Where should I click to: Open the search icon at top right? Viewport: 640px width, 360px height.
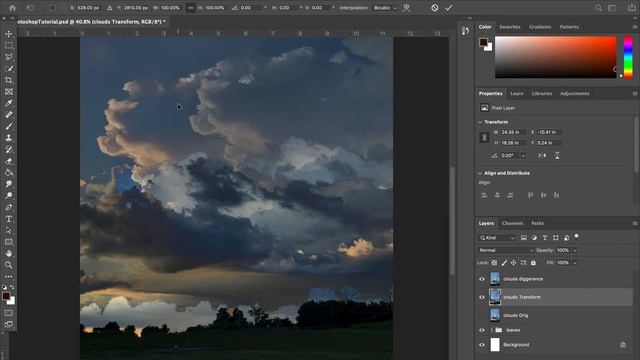(x=598, y=8)
